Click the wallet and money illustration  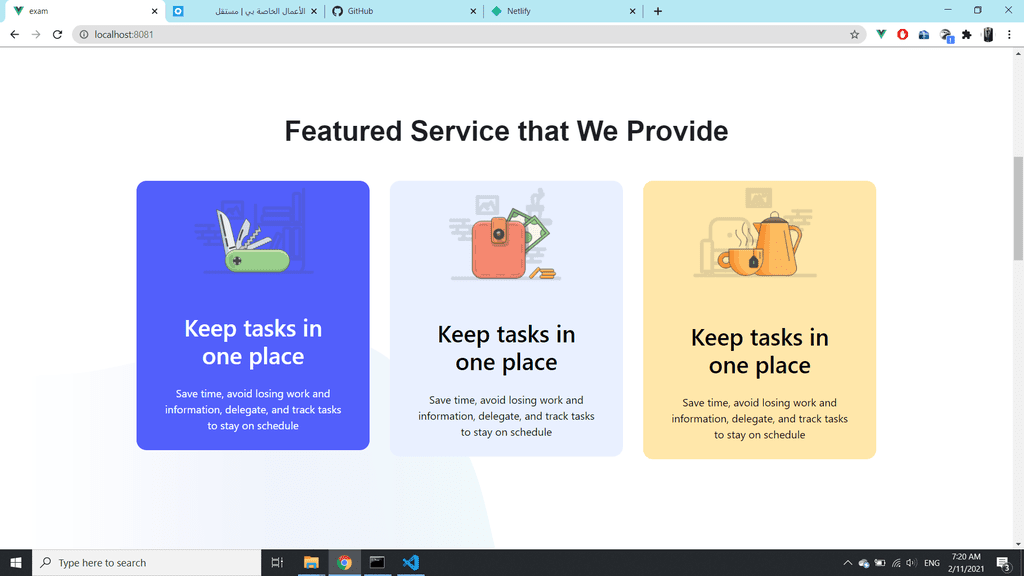point(505,235)
